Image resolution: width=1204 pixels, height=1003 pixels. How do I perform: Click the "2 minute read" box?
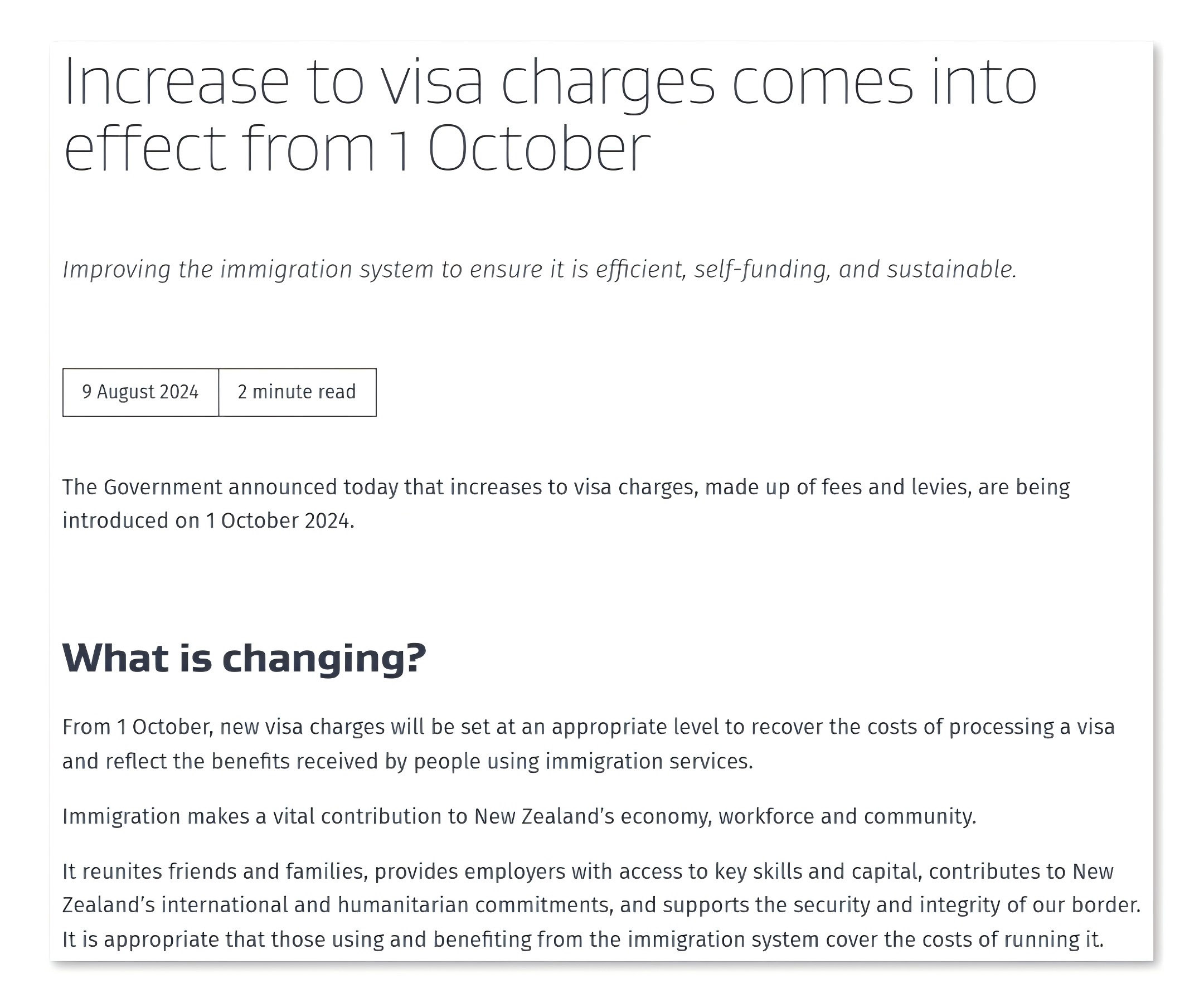pyautogui.click(x=297, y=392)
